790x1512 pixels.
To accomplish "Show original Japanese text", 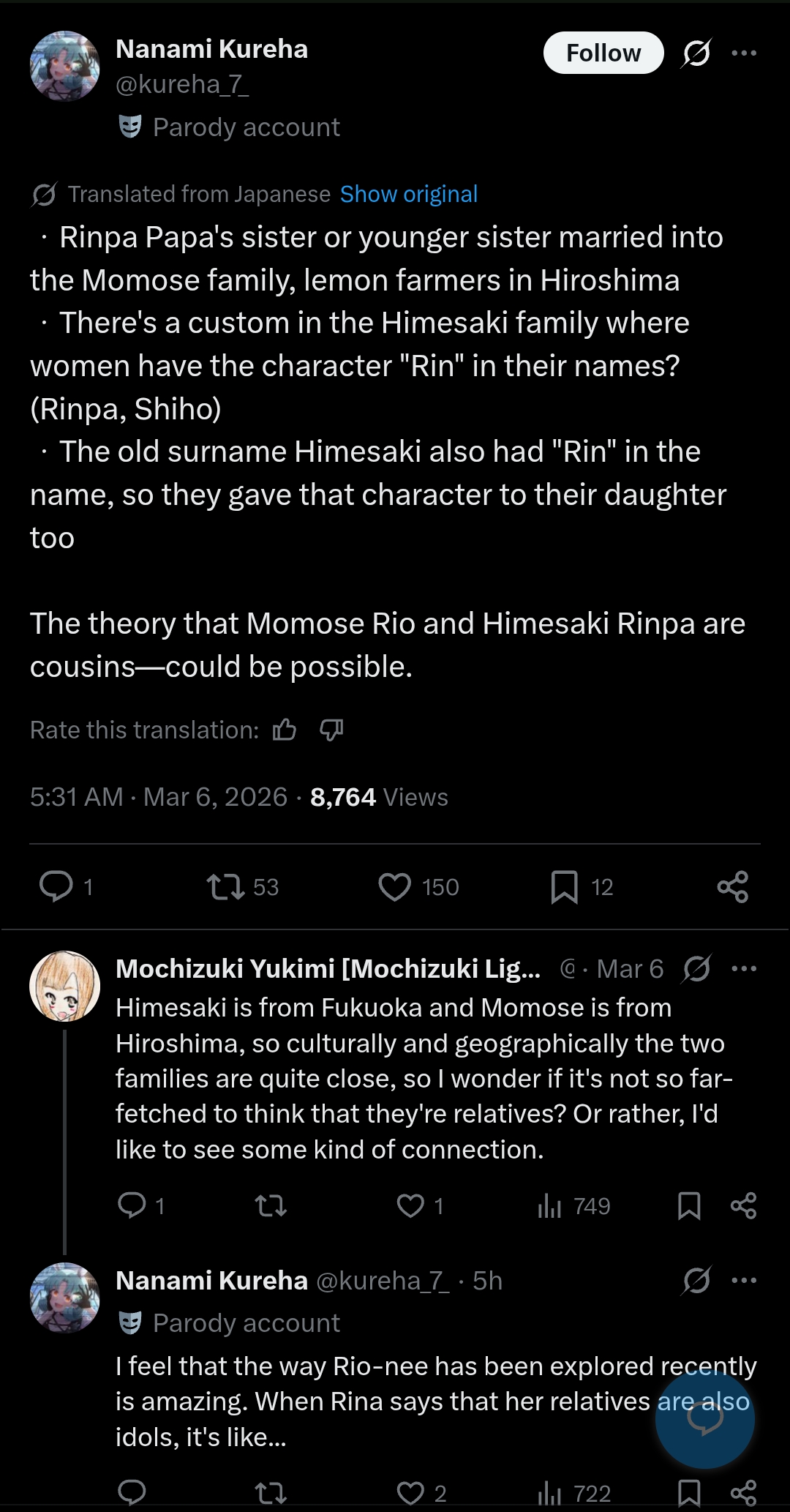I will click(409, 194).
